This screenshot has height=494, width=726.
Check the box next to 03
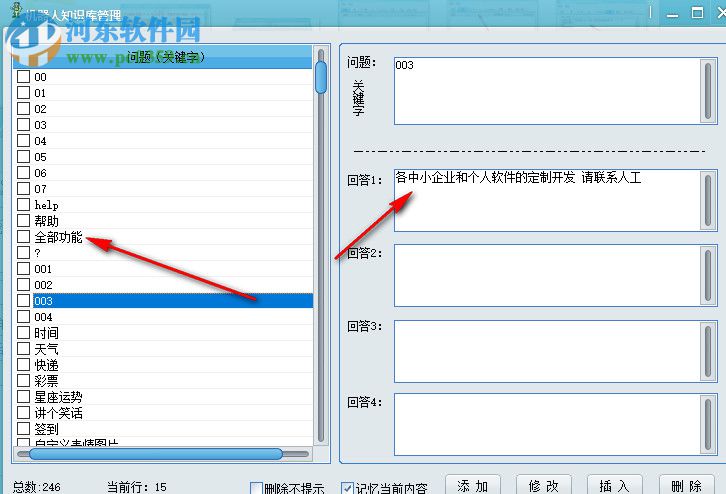coord(23,125)
